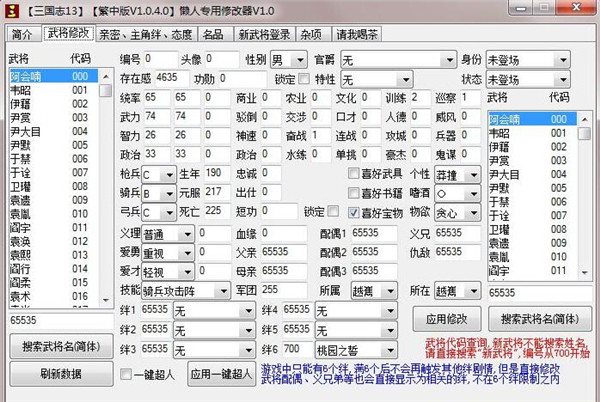The height and width of the screenshot is (402, 600).
Task: Open the 杂项 tab
Action: [311, 34]
